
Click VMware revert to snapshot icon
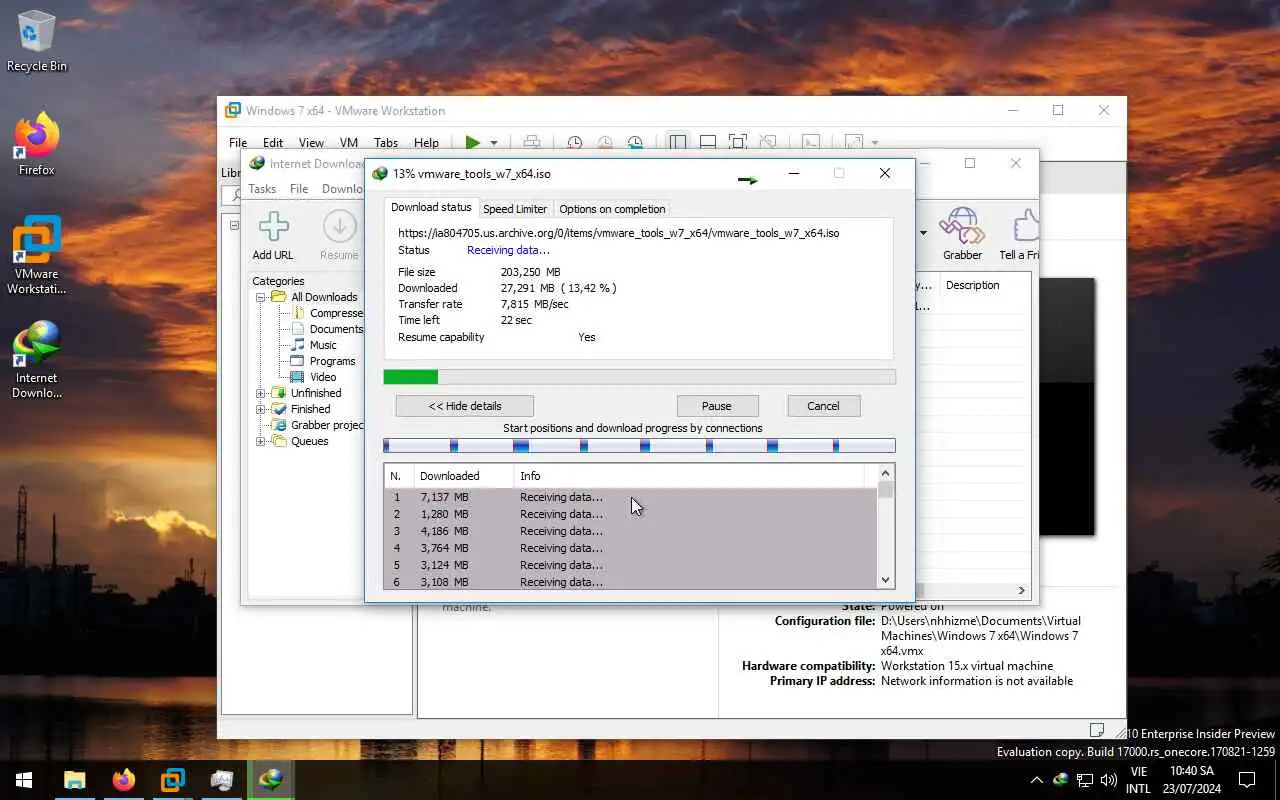pyautogui.click(x=605, y=143)
